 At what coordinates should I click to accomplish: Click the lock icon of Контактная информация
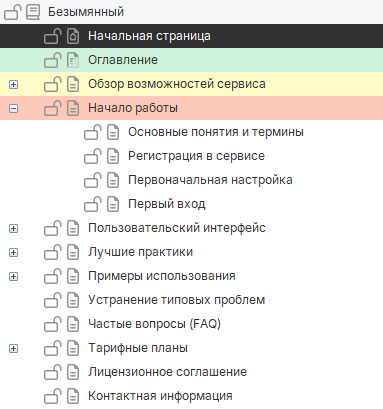click(53, 396)
